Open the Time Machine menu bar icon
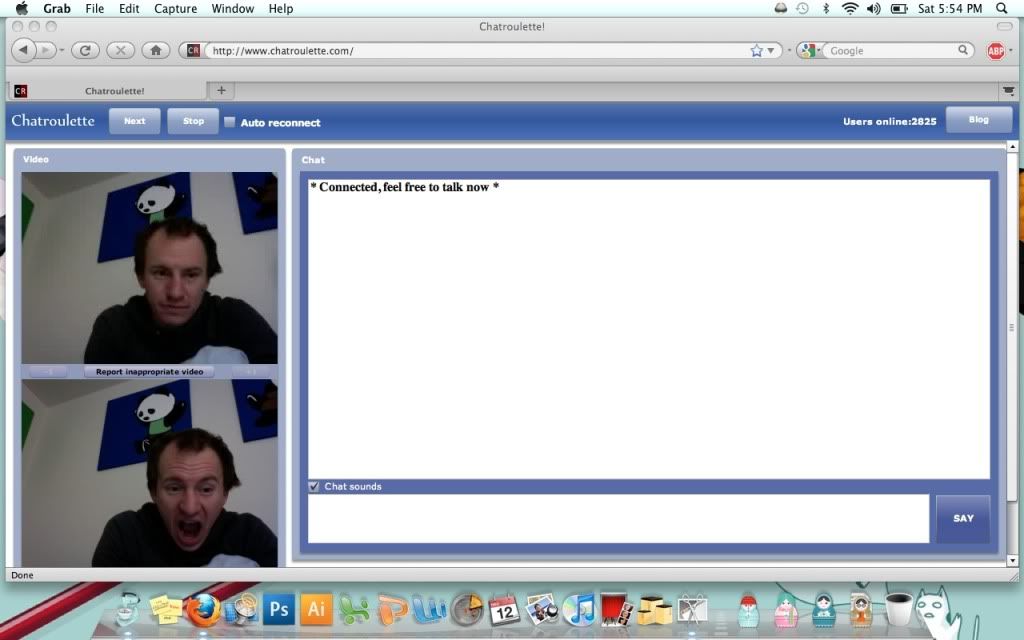The height and width of the screenshot is (640, 1024). [803, 8]
